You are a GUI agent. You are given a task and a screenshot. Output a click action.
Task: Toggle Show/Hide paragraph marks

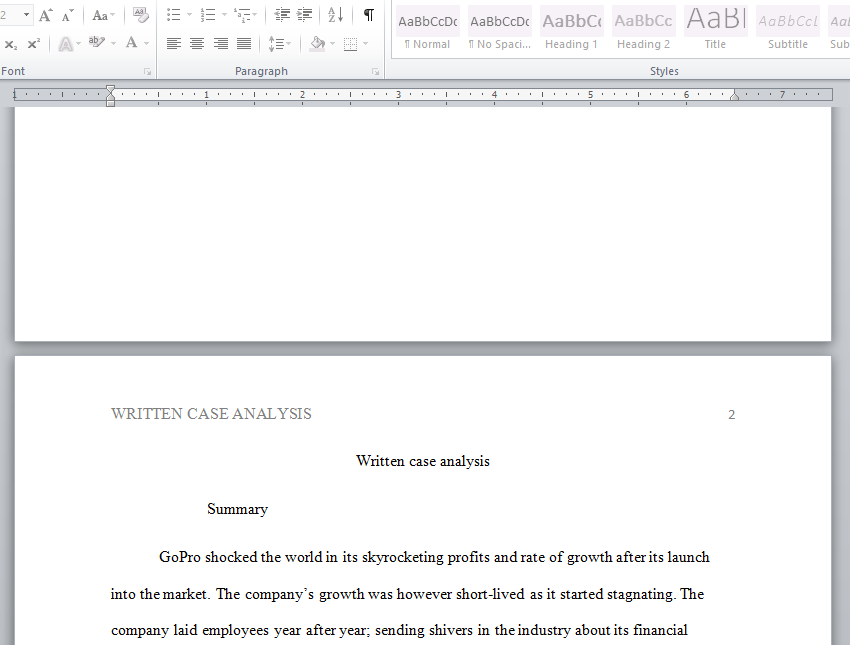click(x=369, y=15)
